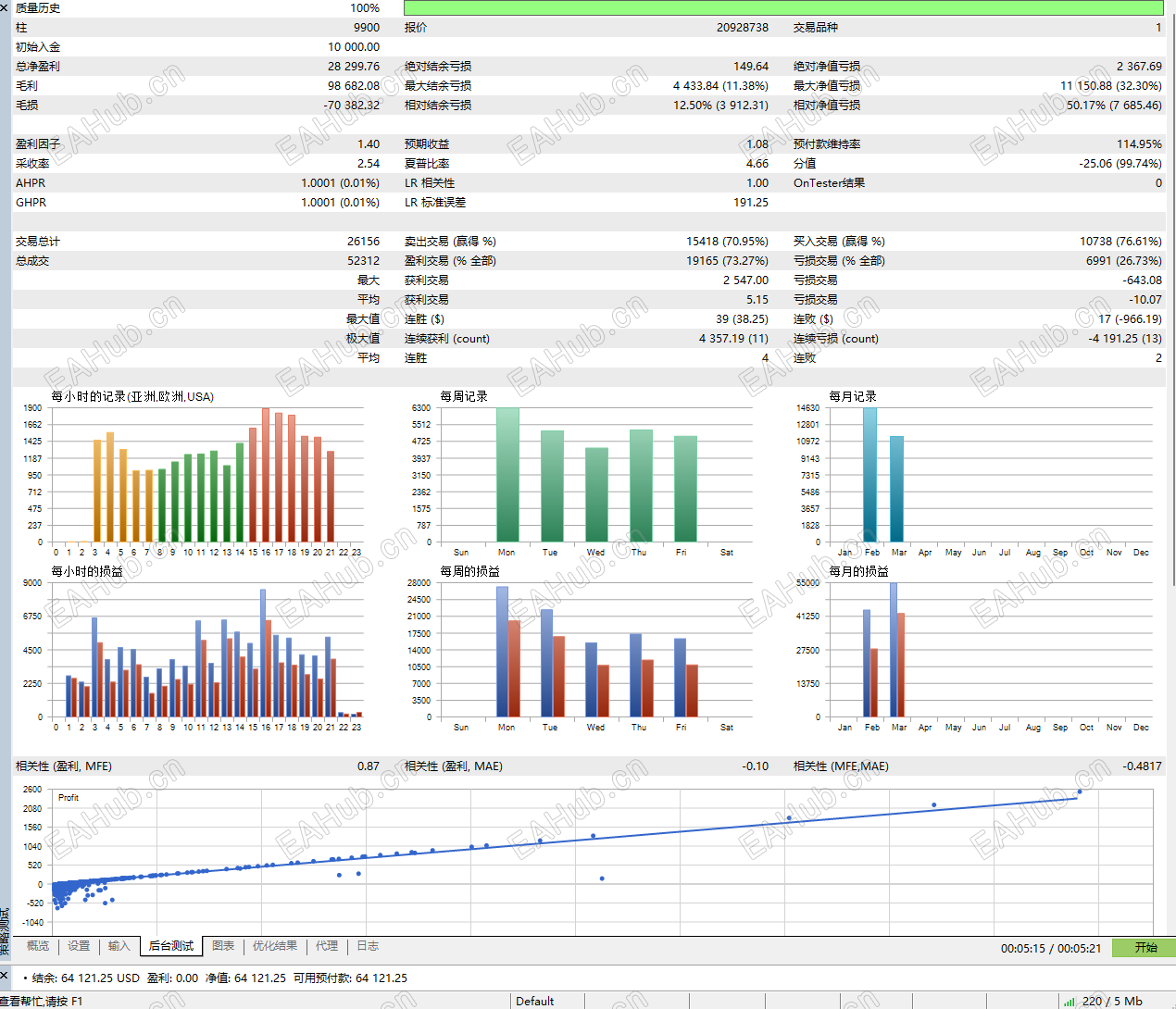
Task: Click the 交易总计 value 26156
Action: coord(363,242)
